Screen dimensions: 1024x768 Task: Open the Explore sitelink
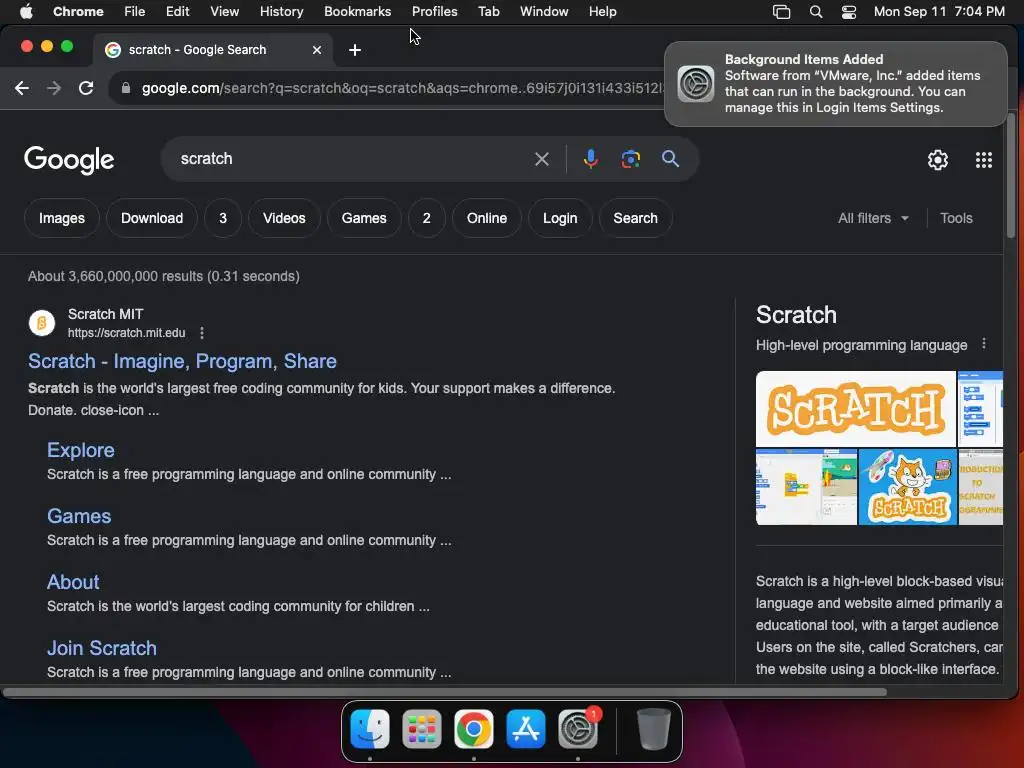pos(80,450)
